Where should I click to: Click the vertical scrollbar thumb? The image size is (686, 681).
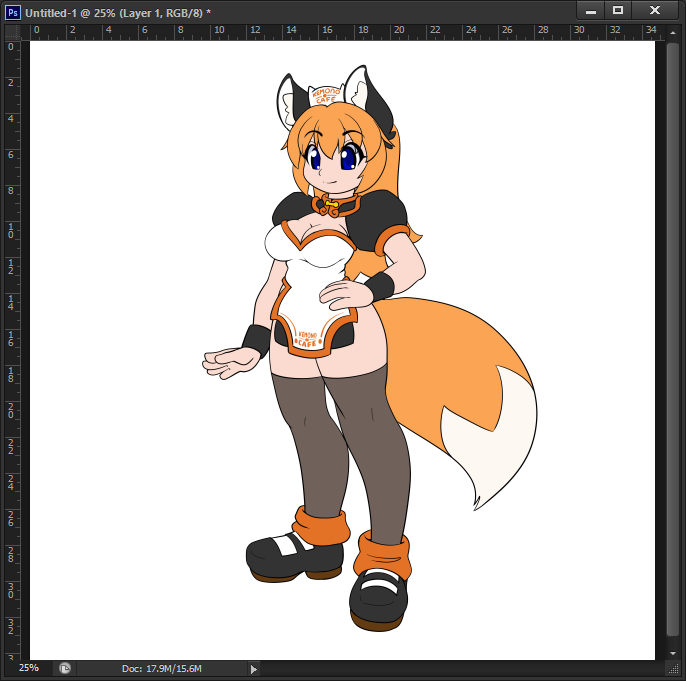tap(672, 339)
